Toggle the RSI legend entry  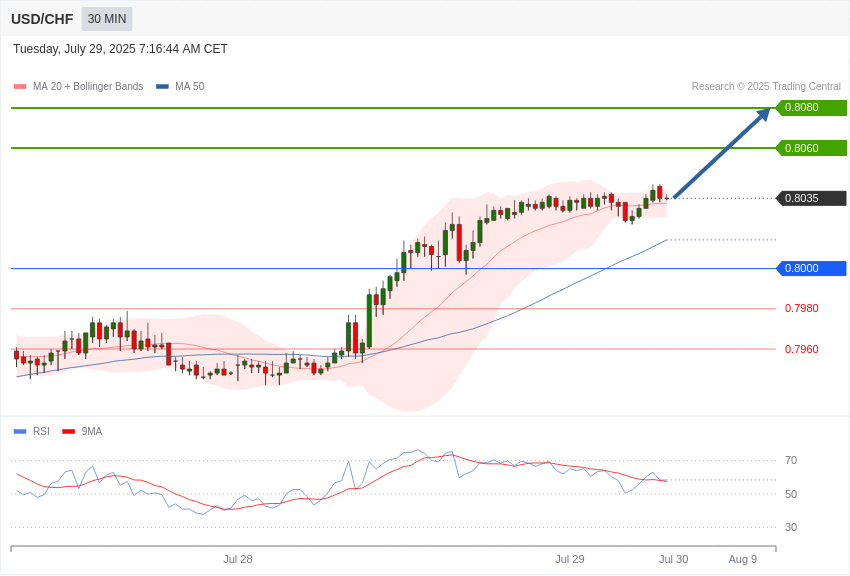31,431
